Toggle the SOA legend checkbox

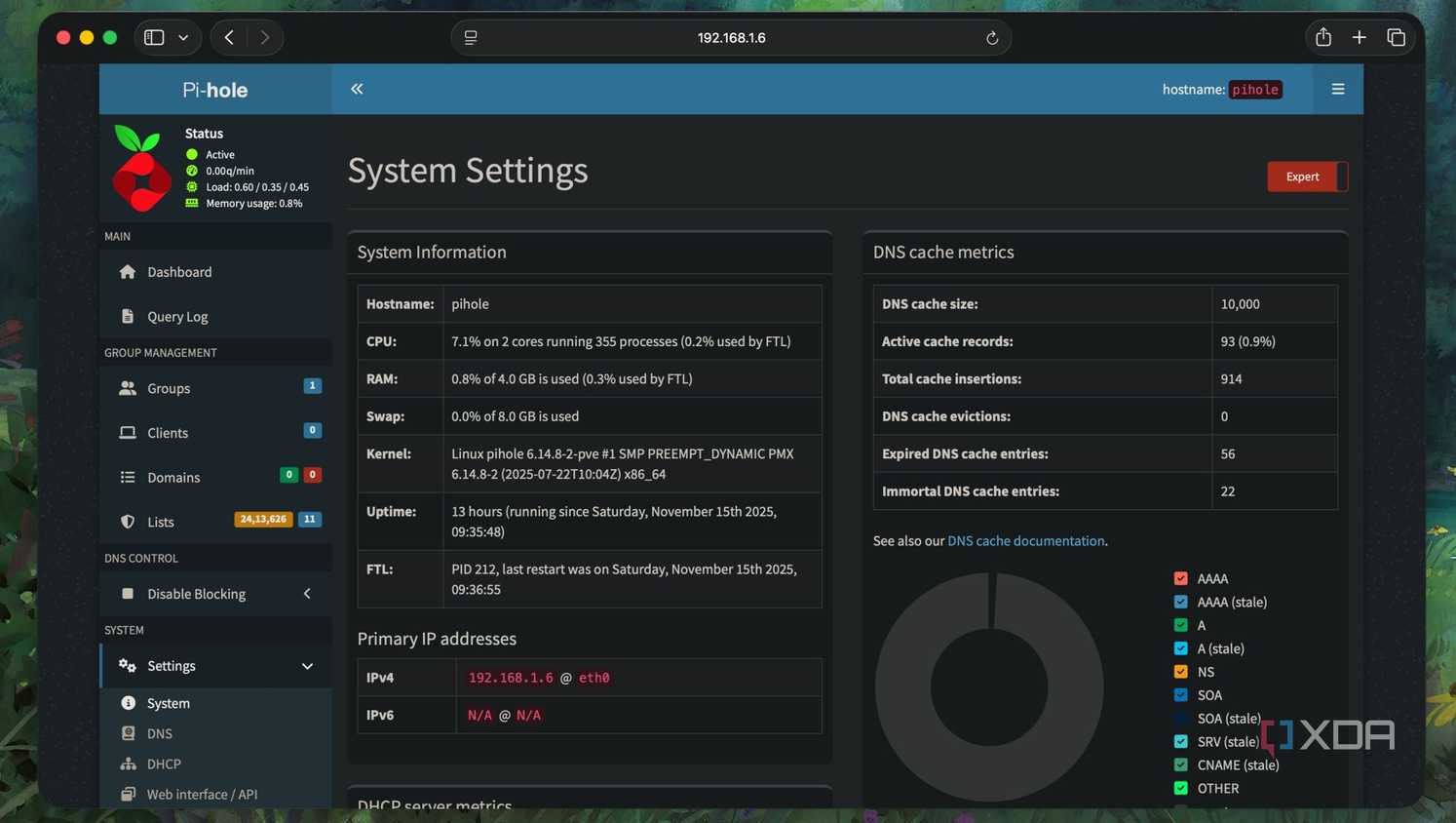[1181, 695]
